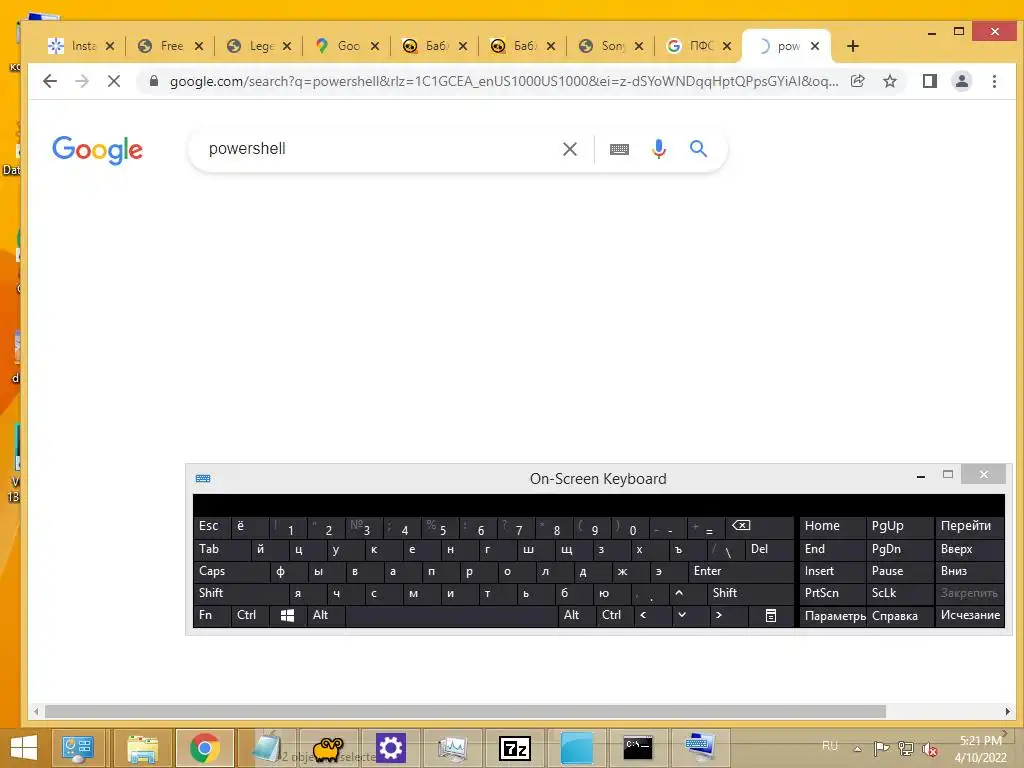1024x768 pixels.
Task: Tap Tab key on On-Screen Keyboard
Action: coord(221,549)
